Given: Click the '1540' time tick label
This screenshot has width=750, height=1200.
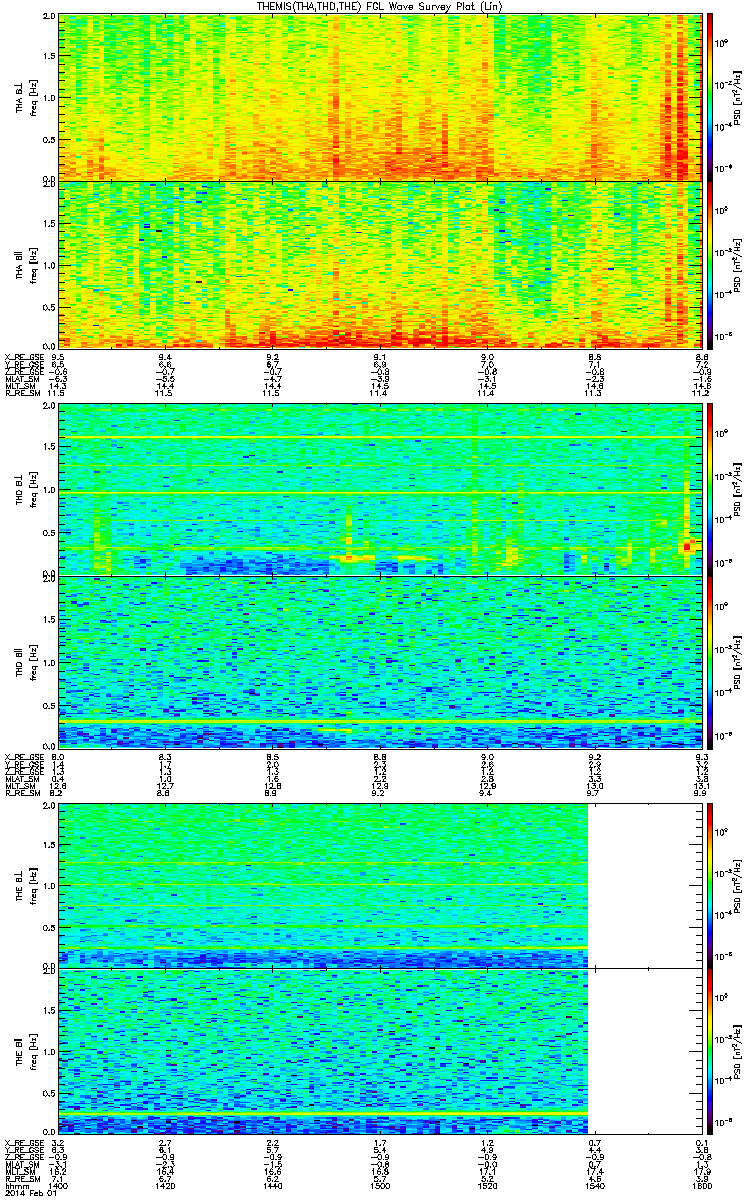Looking at the screenshot, I should tap(593, 1186).
